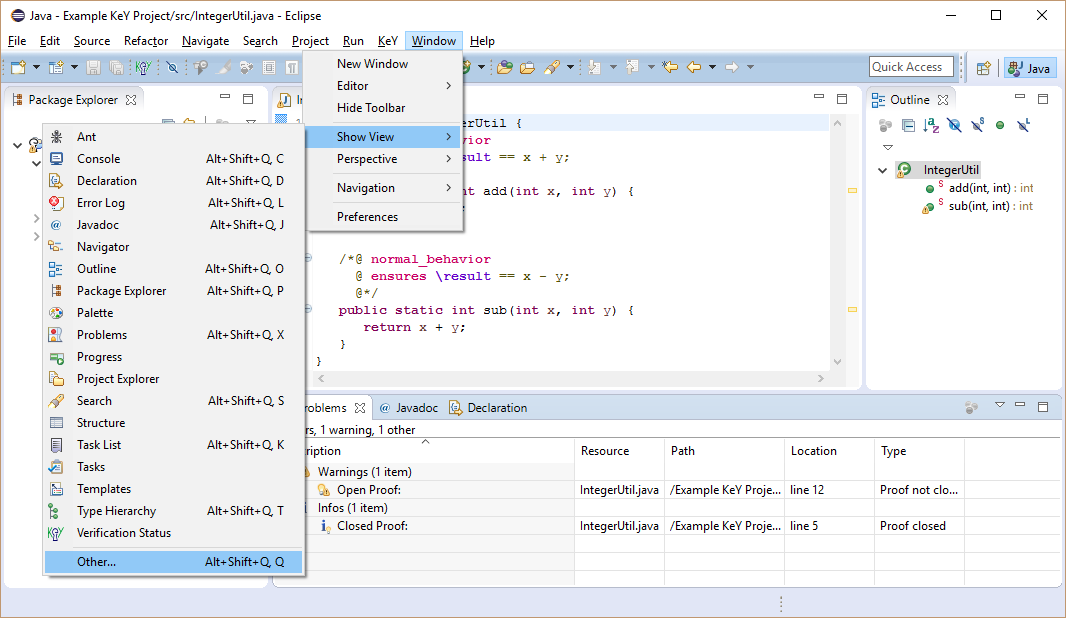Close the Package Explorer view tab
The height and width of the screenshot is (618, 1066).
click(131, 99)
